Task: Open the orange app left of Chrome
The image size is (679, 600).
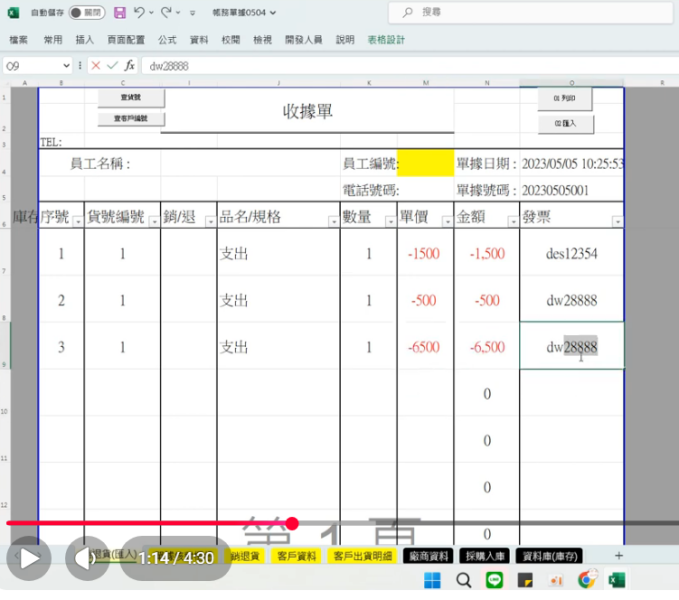Action: (x=556, y=580)
